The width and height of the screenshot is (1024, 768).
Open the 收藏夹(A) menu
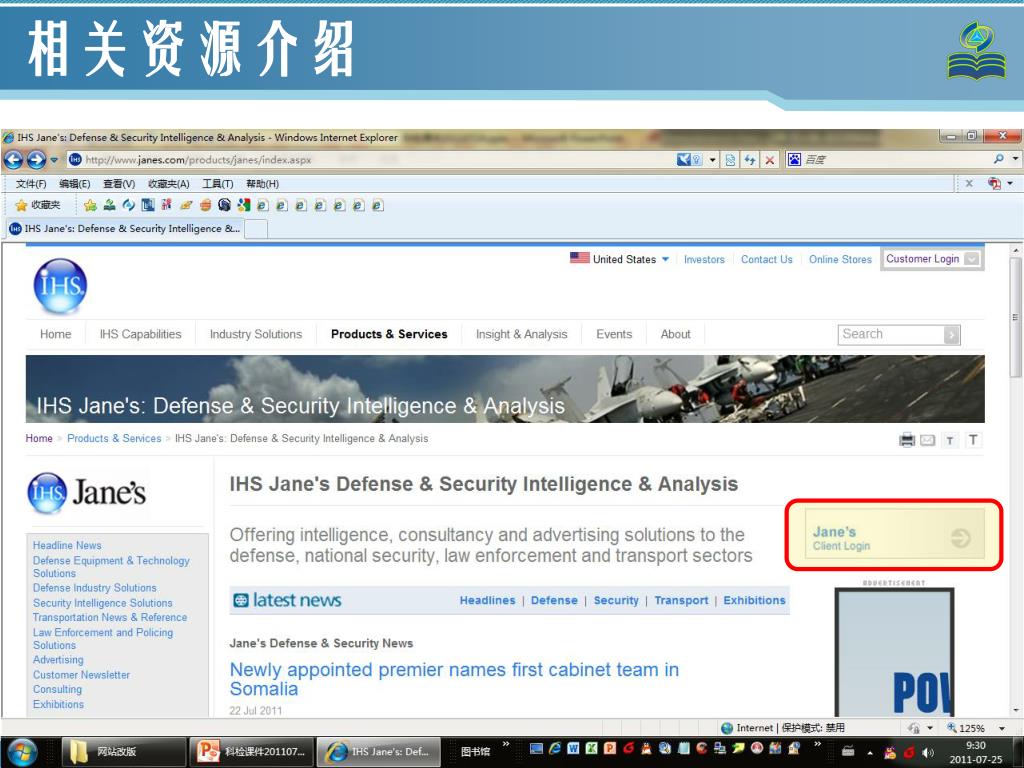(x=168, y=184)
